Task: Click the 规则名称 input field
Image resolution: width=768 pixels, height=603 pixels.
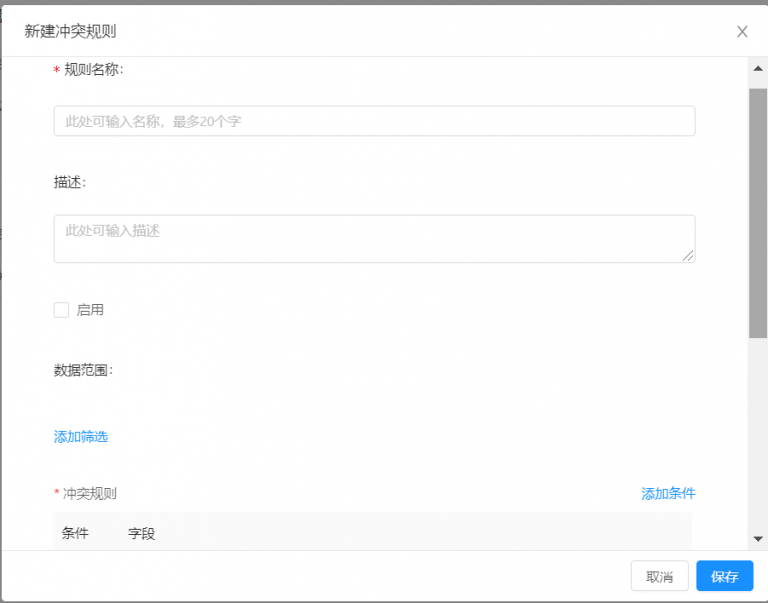Action: [x=374, y=121]
